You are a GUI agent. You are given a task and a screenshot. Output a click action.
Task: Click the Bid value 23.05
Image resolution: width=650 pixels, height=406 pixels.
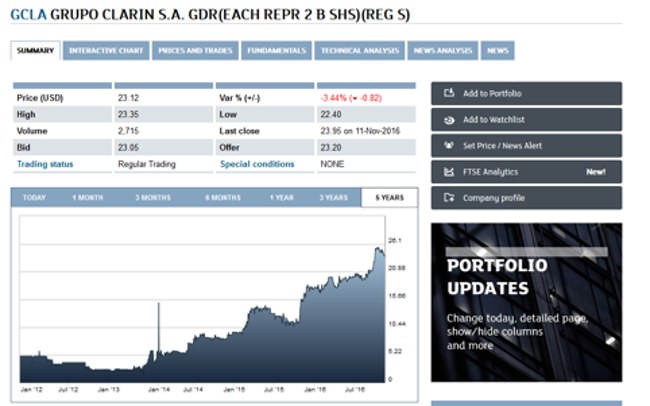[x=128, y=148]
